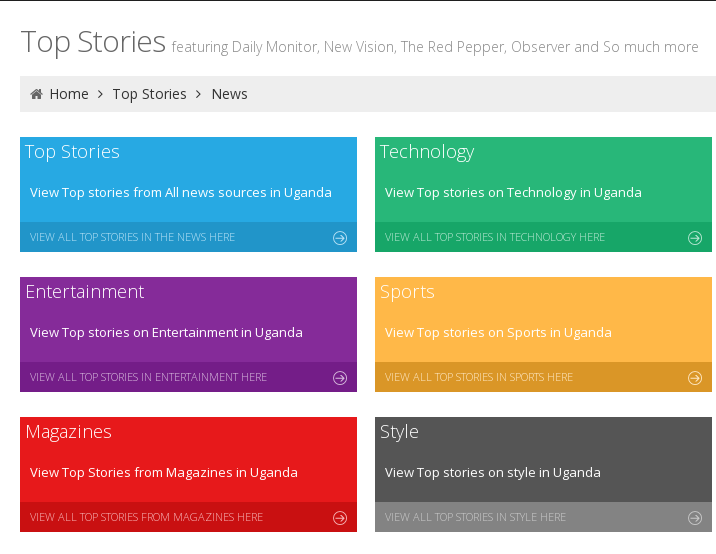Viewport: 716px width, 554px height.
Task: Click arrow icon in Entertainment card footer
Action: tap(340, 378)
